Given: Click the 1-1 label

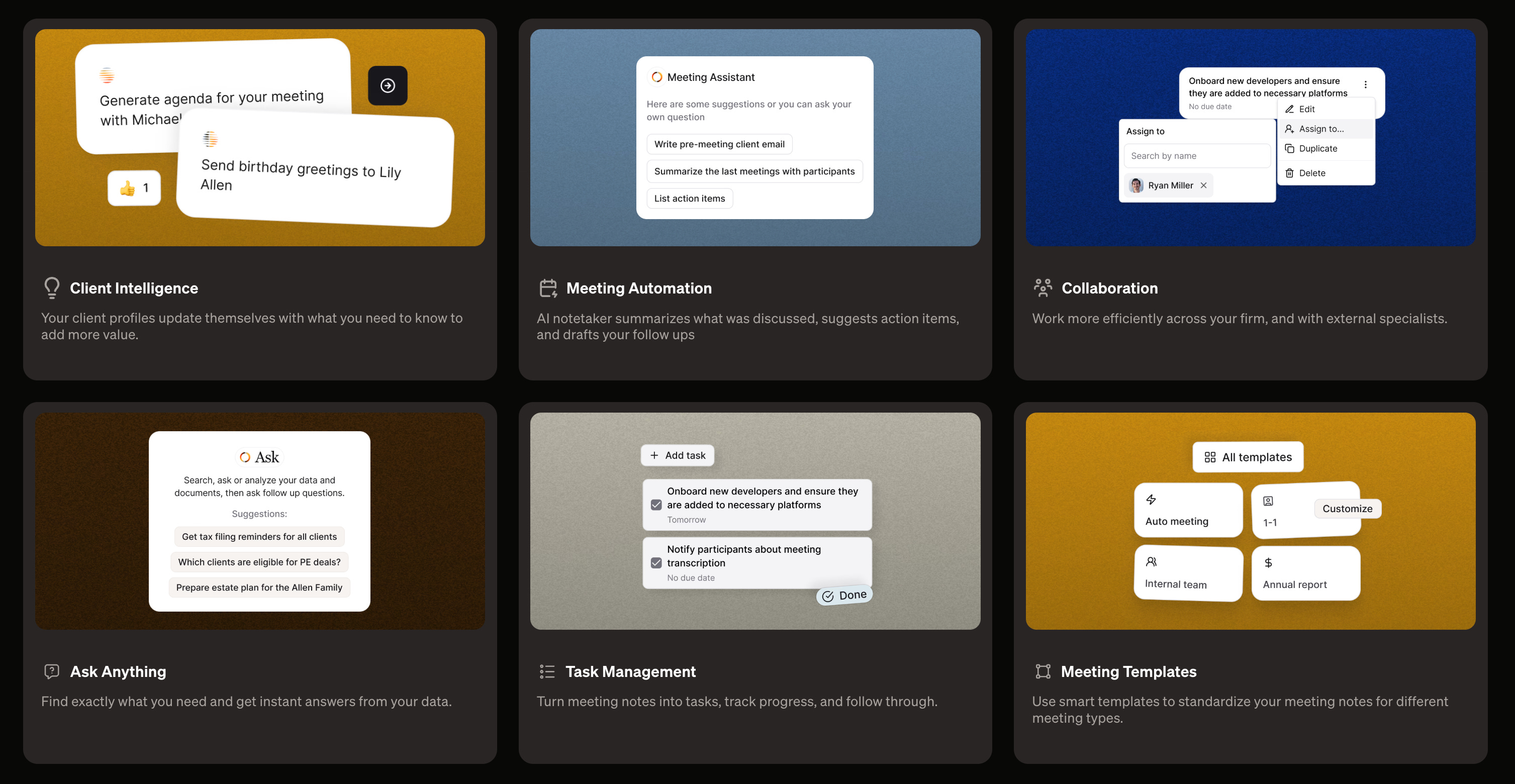Looking at the screenshot, I should (x=1270, y=522).
